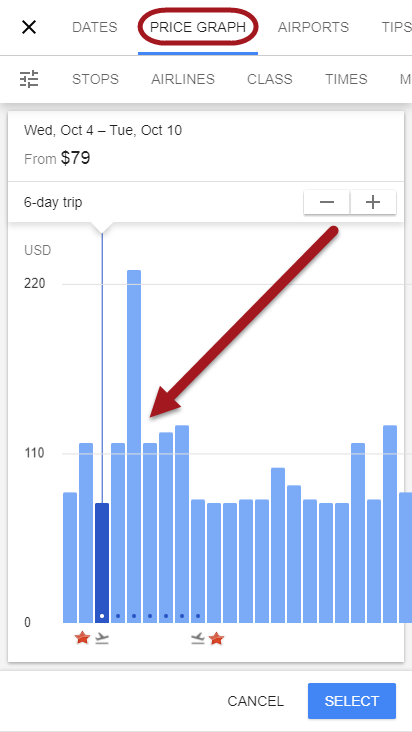The height and width of the screenshot is (732, 412).
Task: Click the departure plane icon below chart
Action: tap(101, 638)
